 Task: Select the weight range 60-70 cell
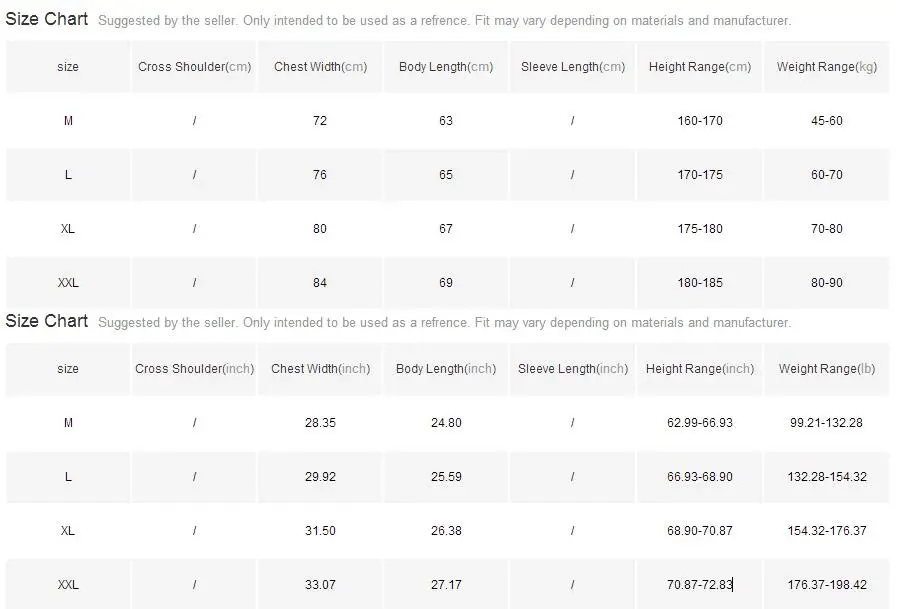tap(827, 175)
